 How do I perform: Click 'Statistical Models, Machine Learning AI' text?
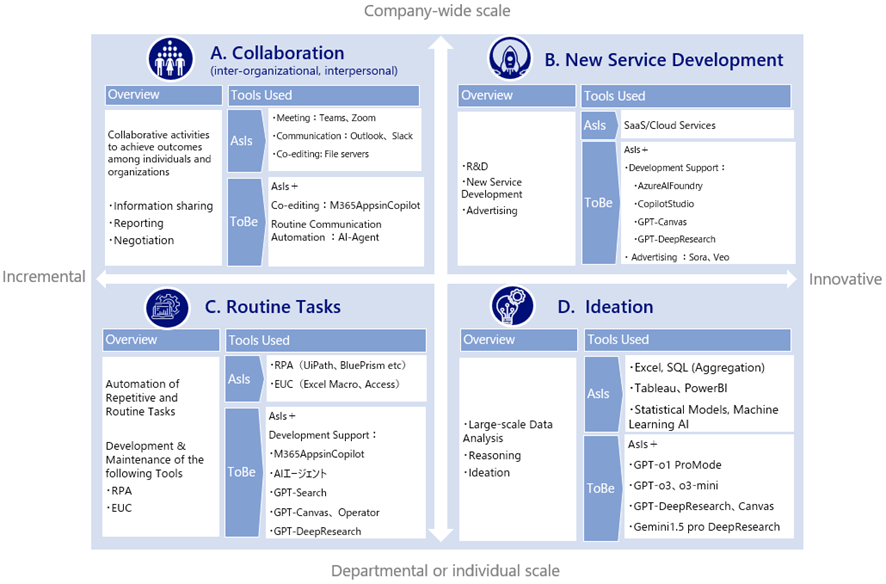(x=703, y=417)
